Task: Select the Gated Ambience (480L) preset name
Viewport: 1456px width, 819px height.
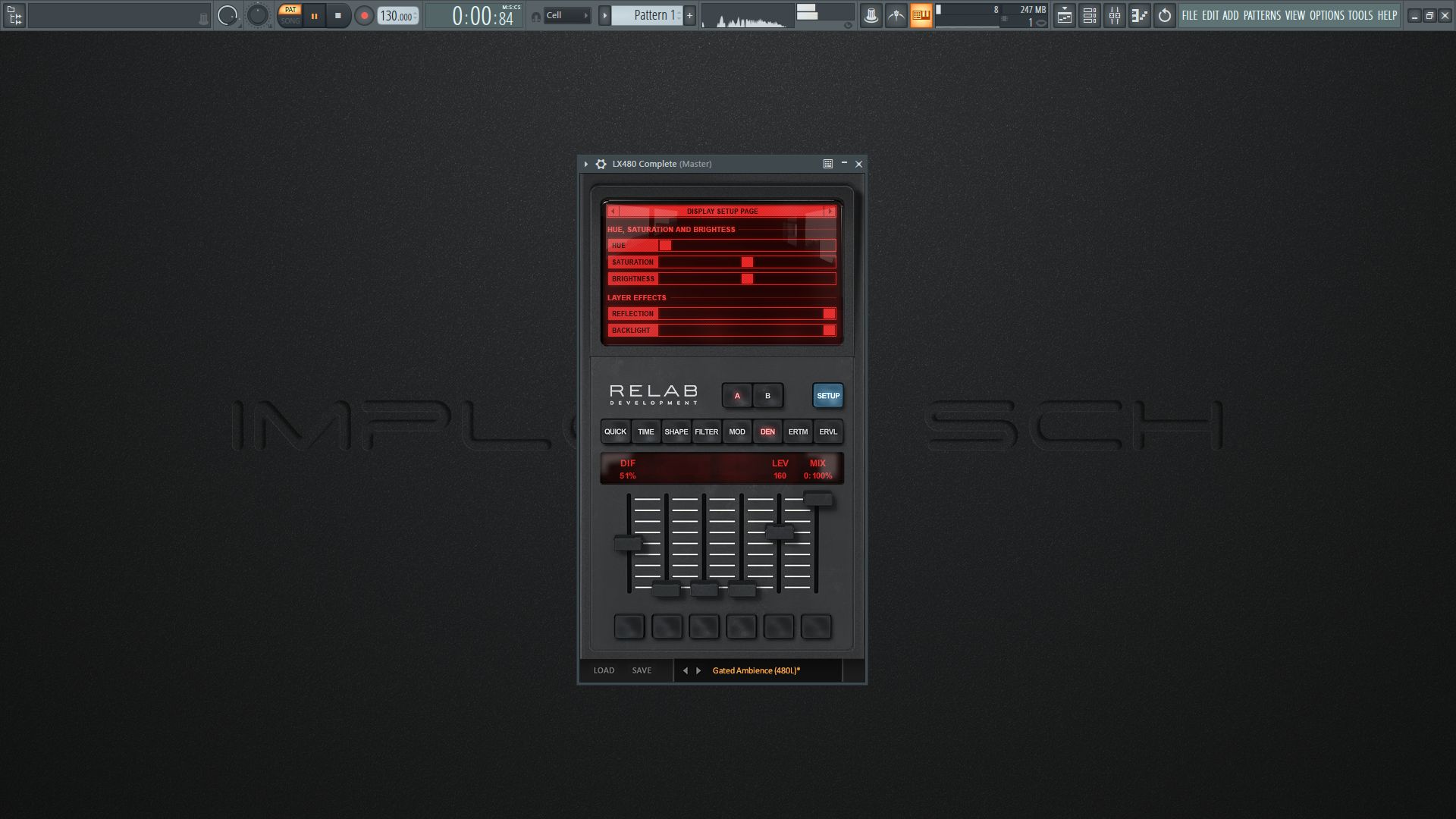Action: (x=756, y=670)
